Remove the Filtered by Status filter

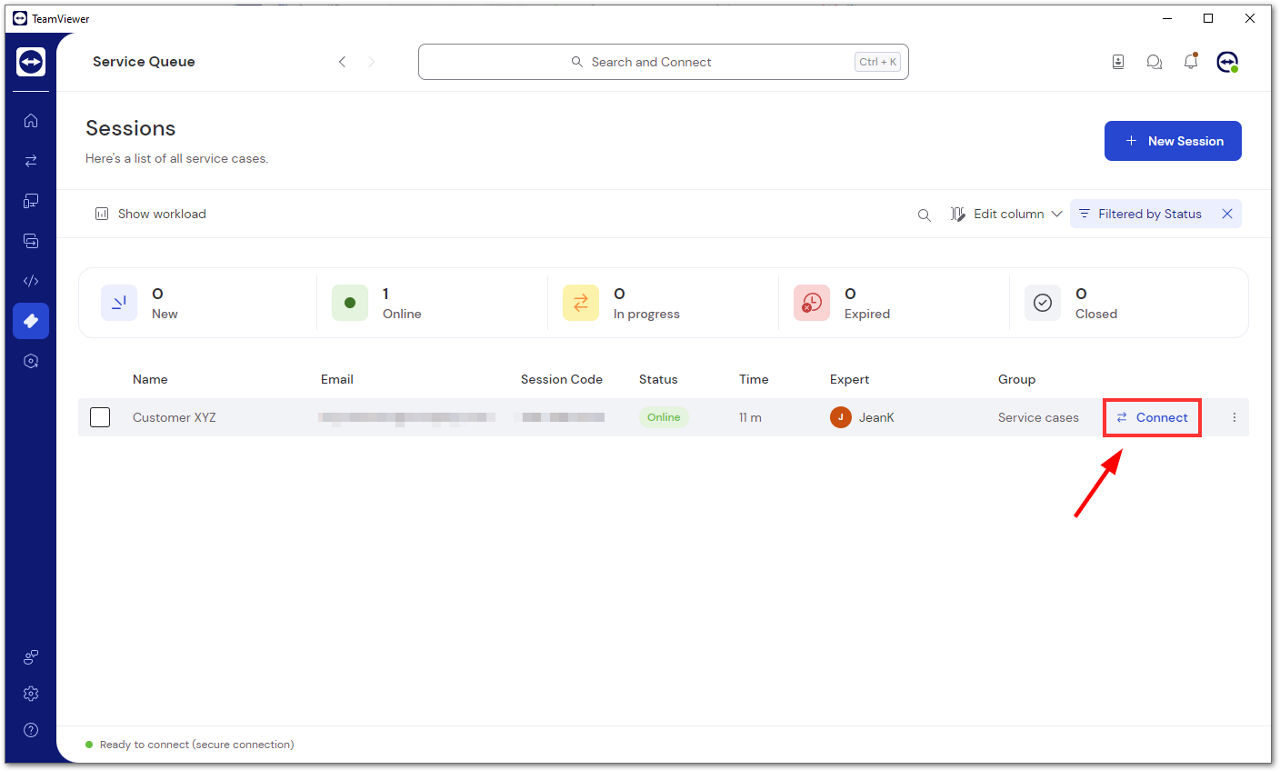pos(1227,214)
